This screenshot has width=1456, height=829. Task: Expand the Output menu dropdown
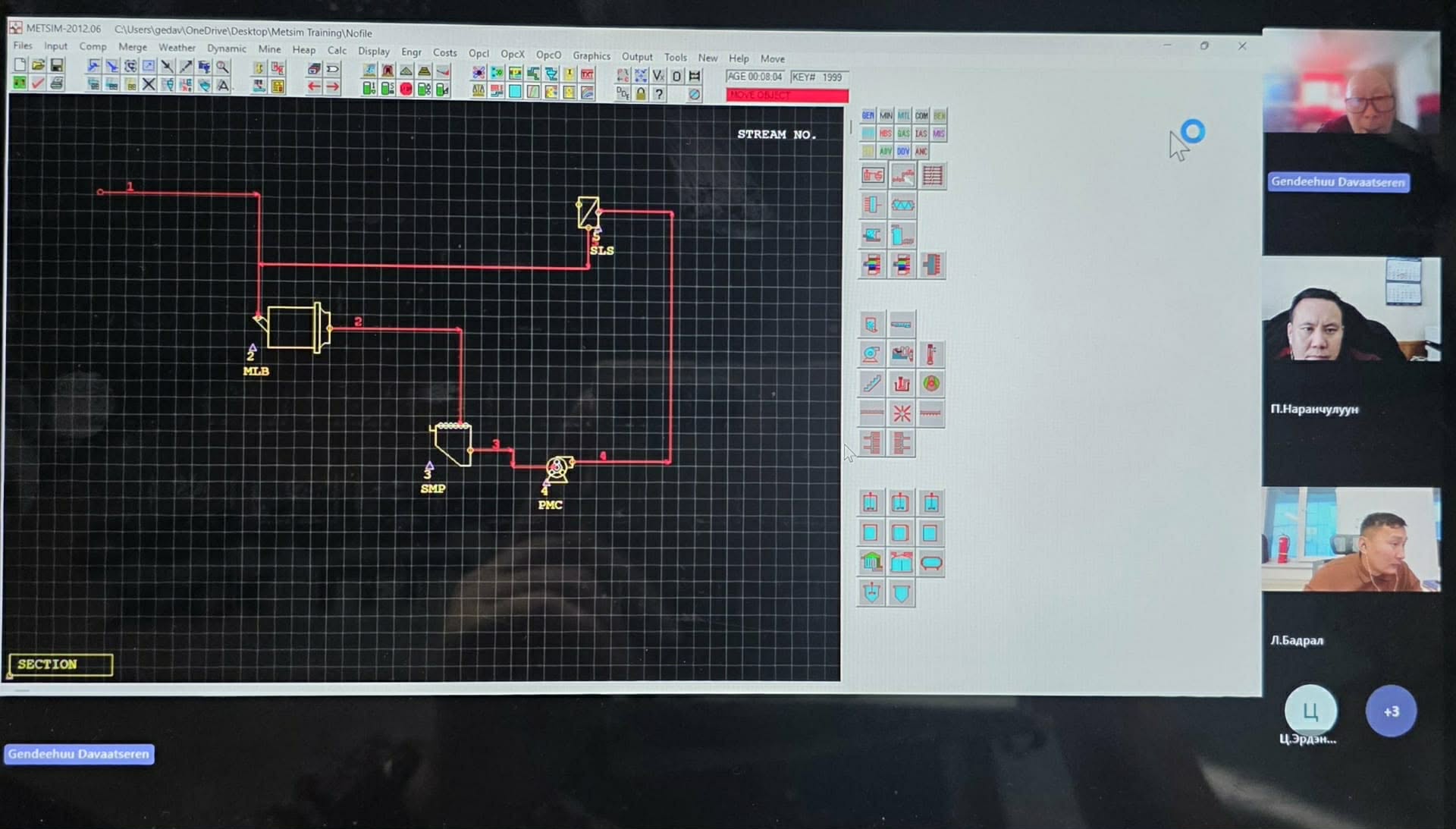click(x=637, y=57)
